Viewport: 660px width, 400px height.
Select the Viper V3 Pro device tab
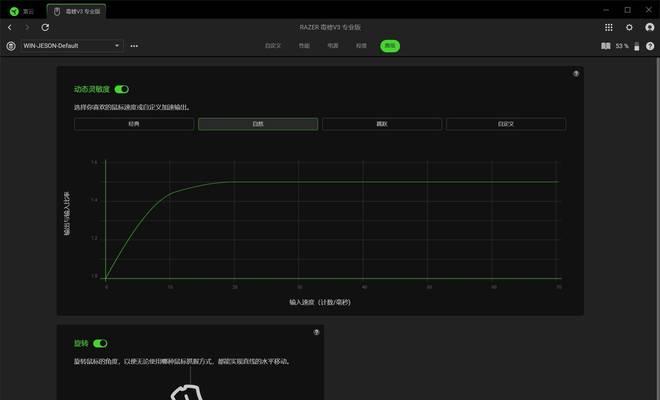click(77, 11)
